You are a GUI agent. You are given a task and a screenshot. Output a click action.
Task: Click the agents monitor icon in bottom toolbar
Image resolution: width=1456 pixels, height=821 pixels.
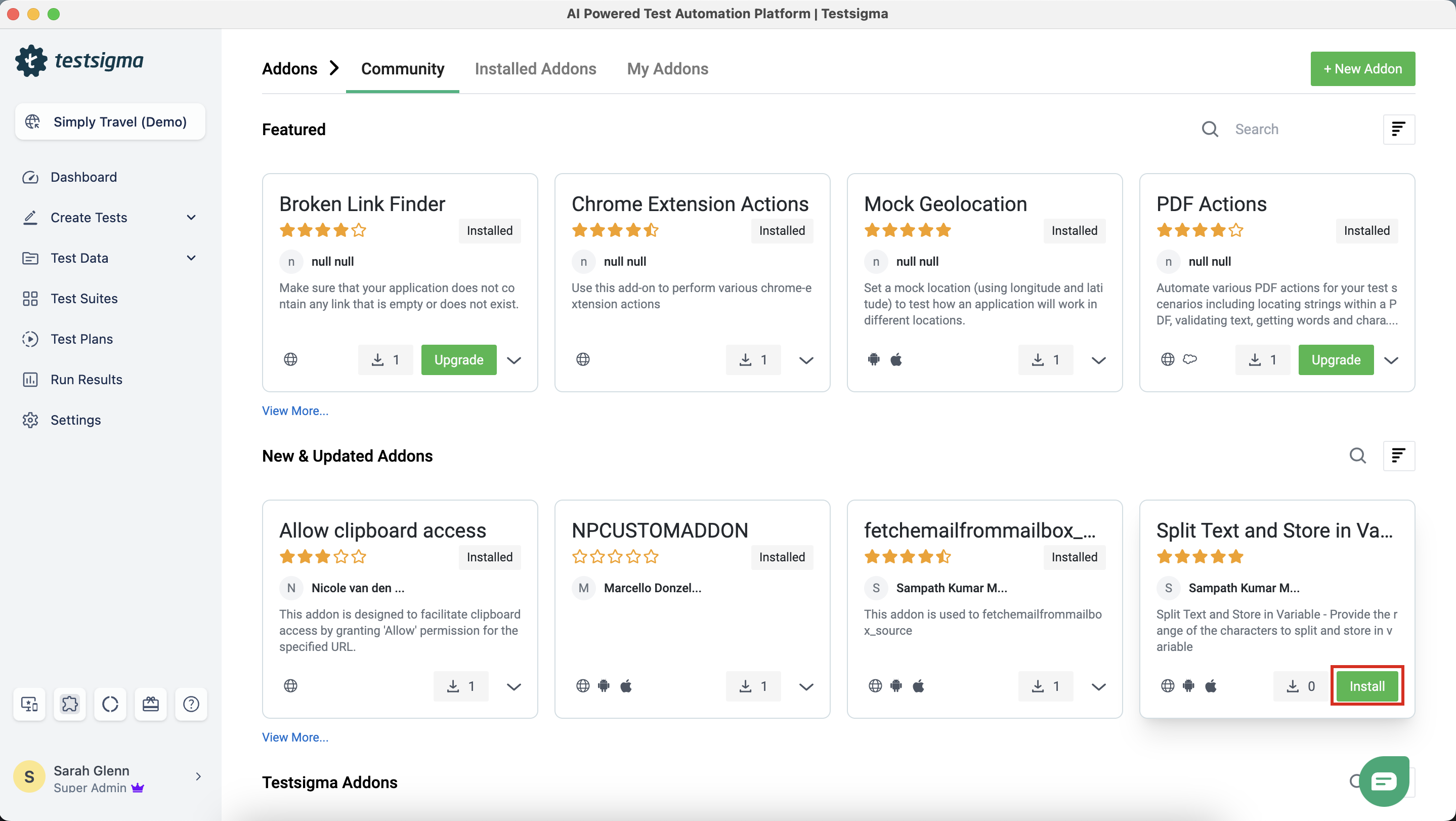(29, 704)
